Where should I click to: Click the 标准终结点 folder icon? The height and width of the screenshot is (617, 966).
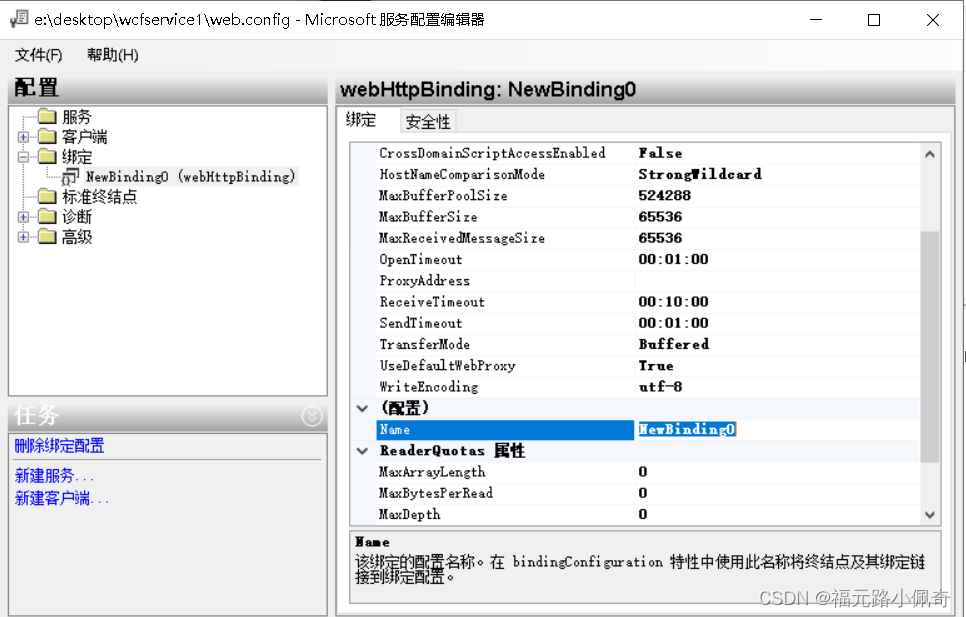(x=47, y=196)
